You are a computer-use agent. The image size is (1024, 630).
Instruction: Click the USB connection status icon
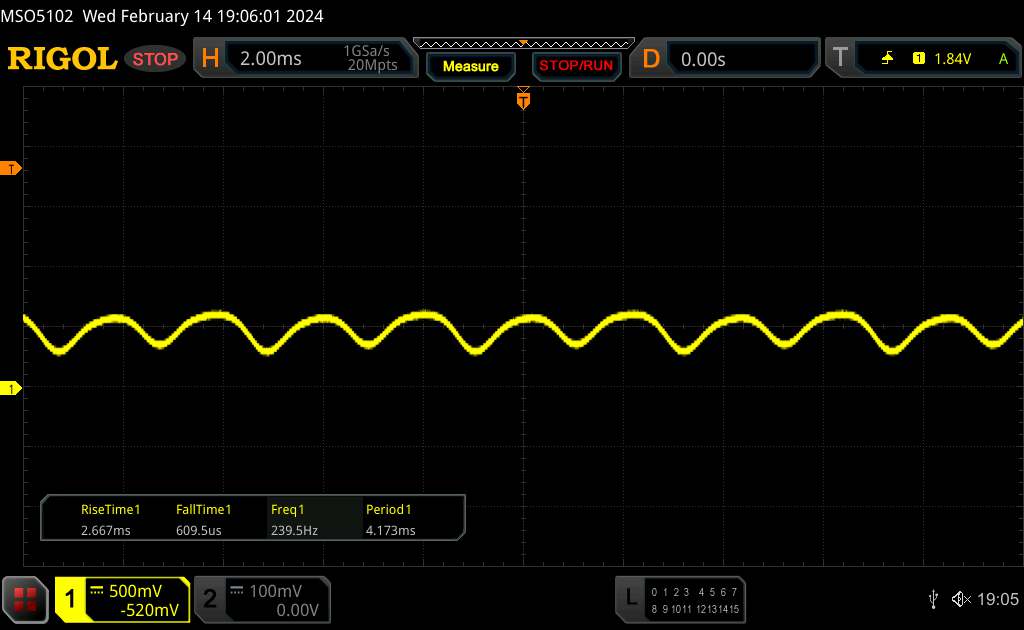(x=933, y=599)
